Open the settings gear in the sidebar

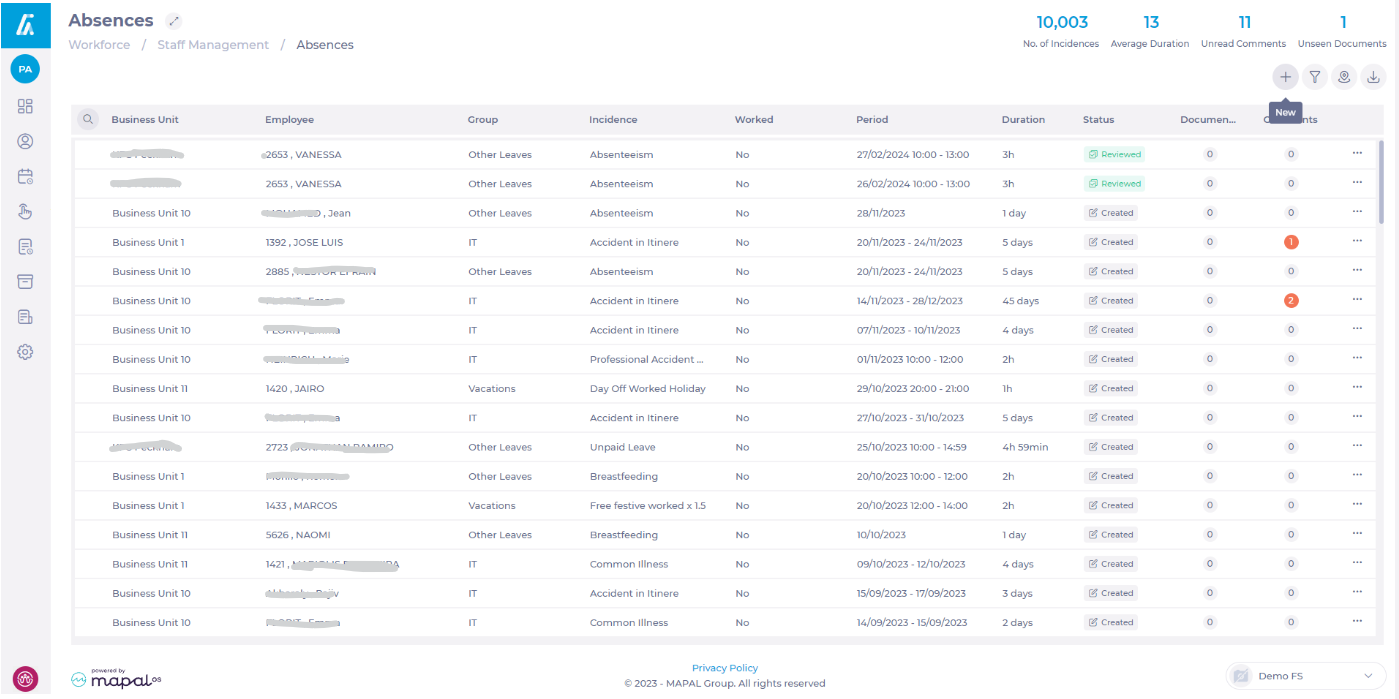click(25, 352)
